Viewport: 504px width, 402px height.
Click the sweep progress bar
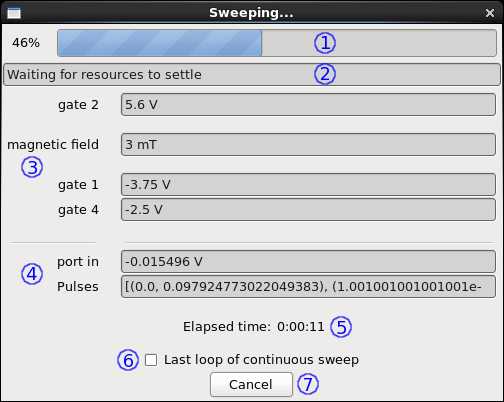click(277, 43)
